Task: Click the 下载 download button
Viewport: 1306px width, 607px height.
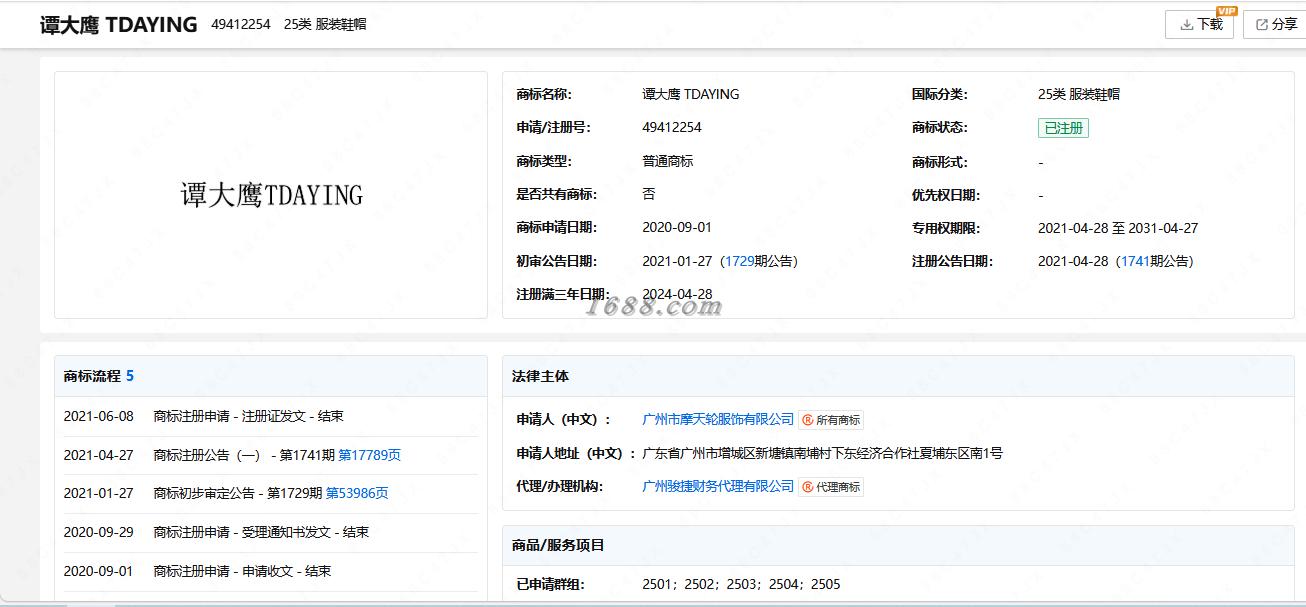Action: tap(1199, 24)
